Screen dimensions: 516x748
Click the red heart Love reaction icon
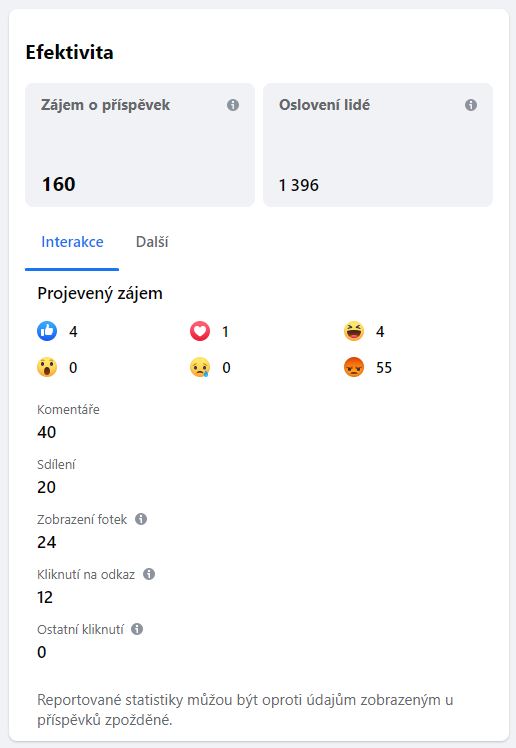(x=200, y=331)
